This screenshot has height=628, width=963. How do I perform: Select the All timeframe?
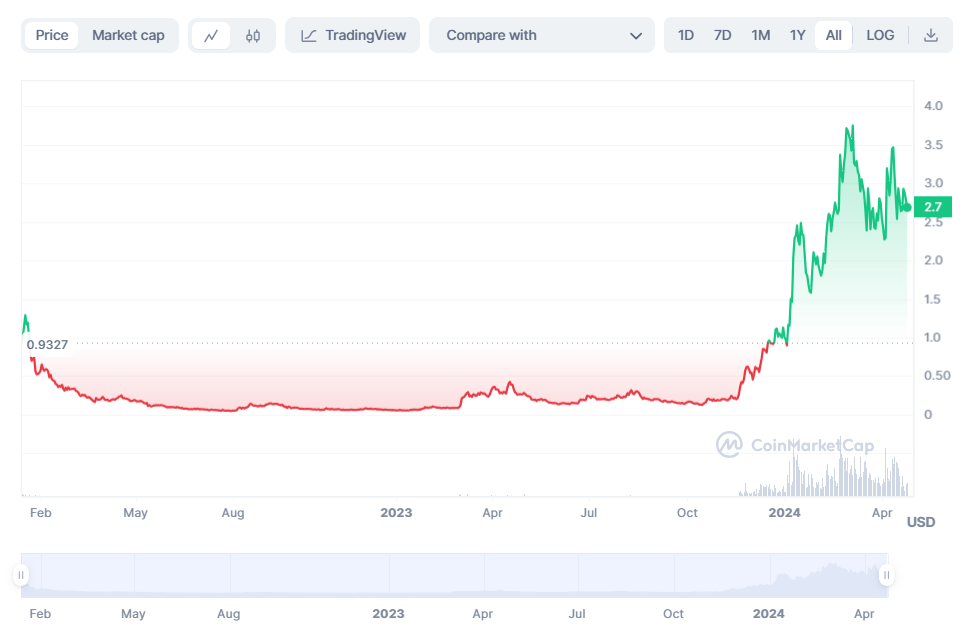[833, 35]
